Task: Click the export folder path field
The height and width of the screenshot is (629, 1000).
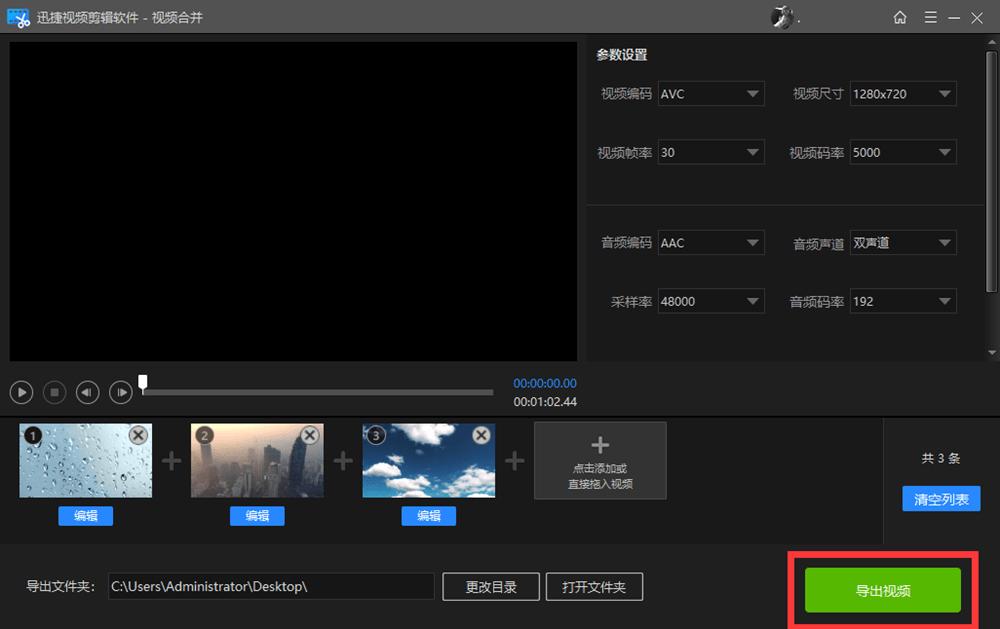Action: (270, 586)
